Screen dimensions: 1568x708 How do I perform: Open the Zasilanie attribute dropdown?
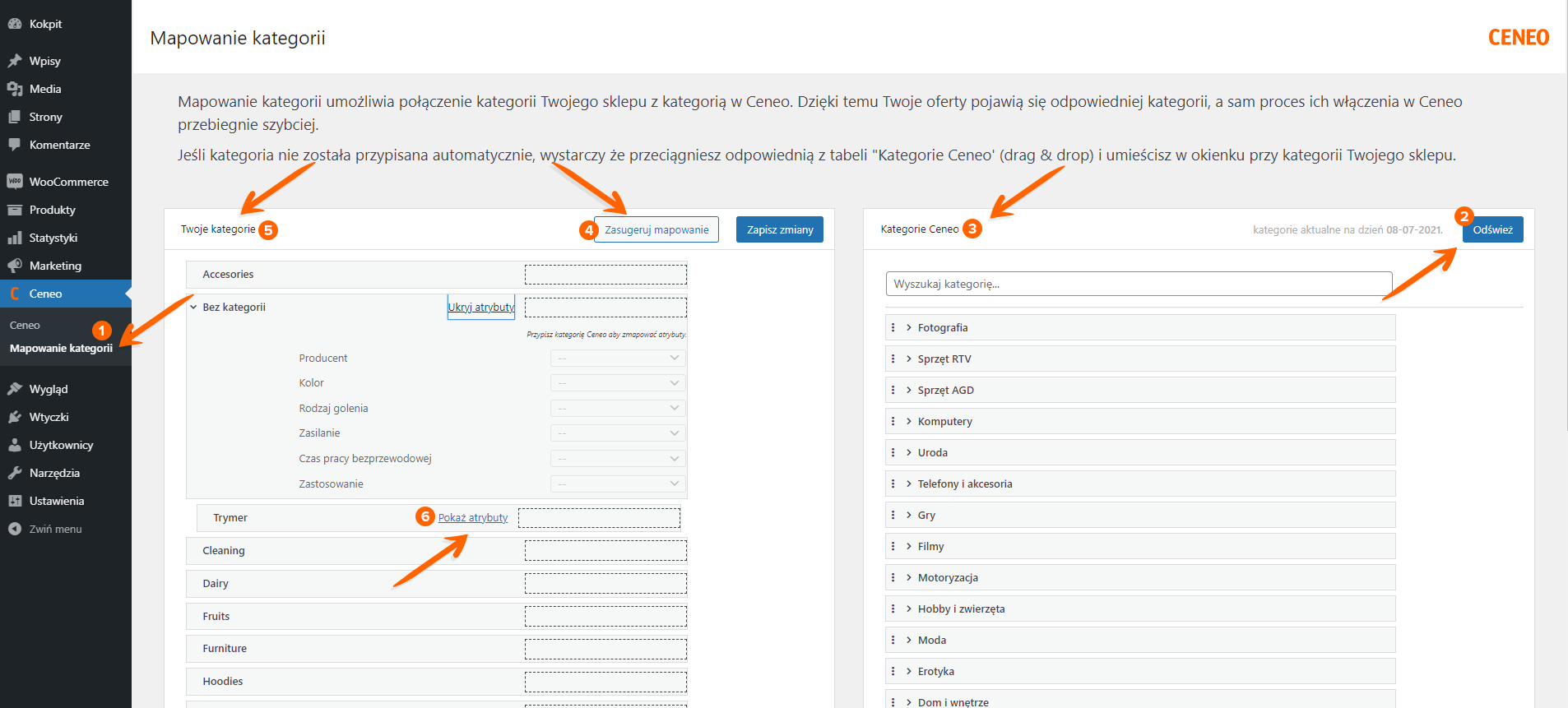tap(618, 433)
